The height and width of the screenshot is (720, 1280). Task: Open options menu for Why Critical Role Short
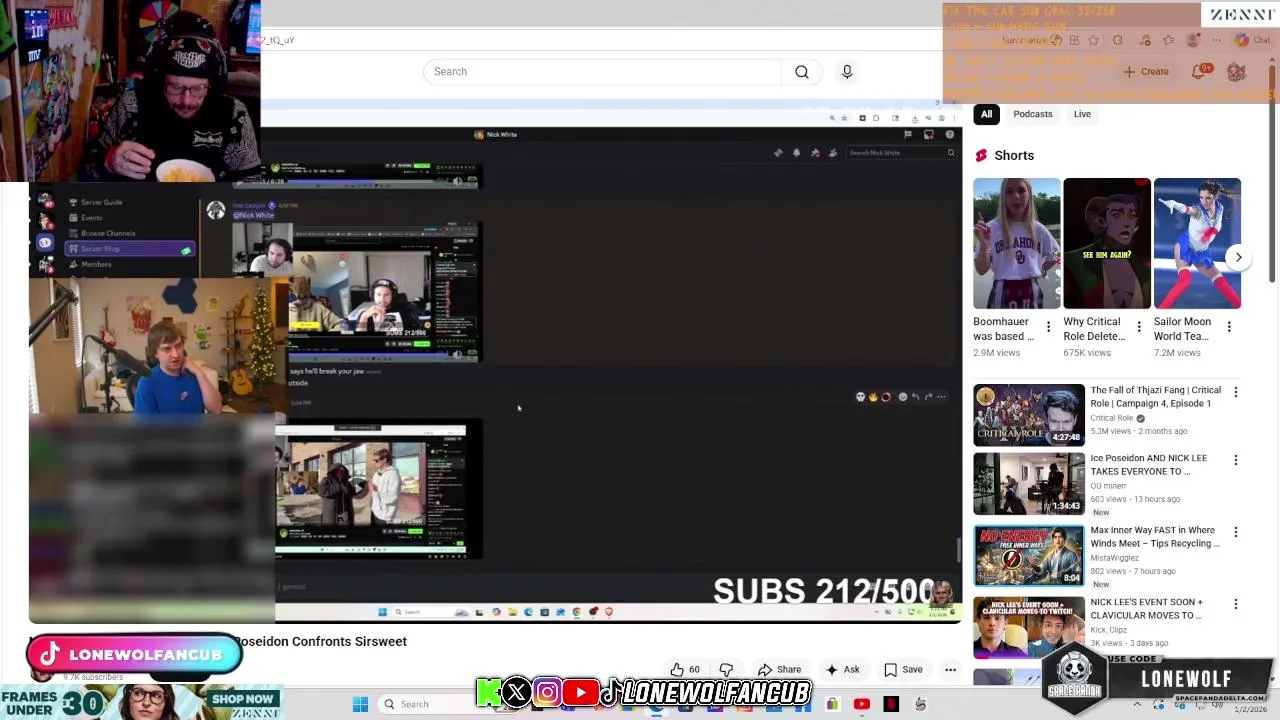(x=1138, y=327)
